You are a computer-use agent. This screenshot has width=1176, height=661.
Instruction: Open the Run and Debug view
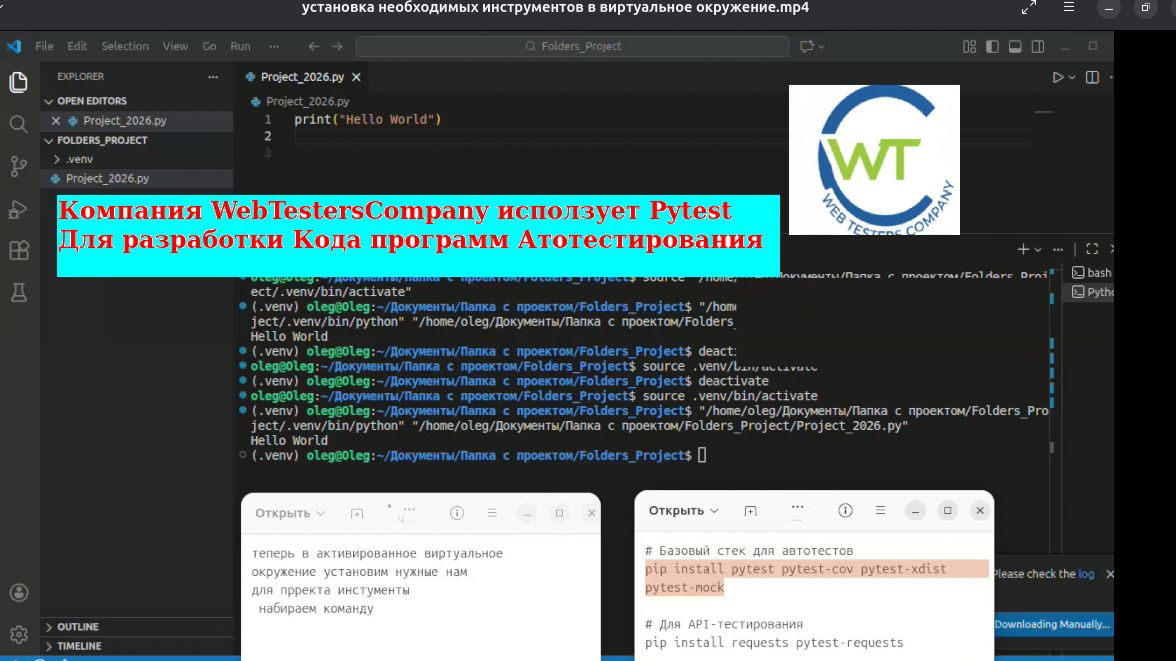(x=19, y=209)
